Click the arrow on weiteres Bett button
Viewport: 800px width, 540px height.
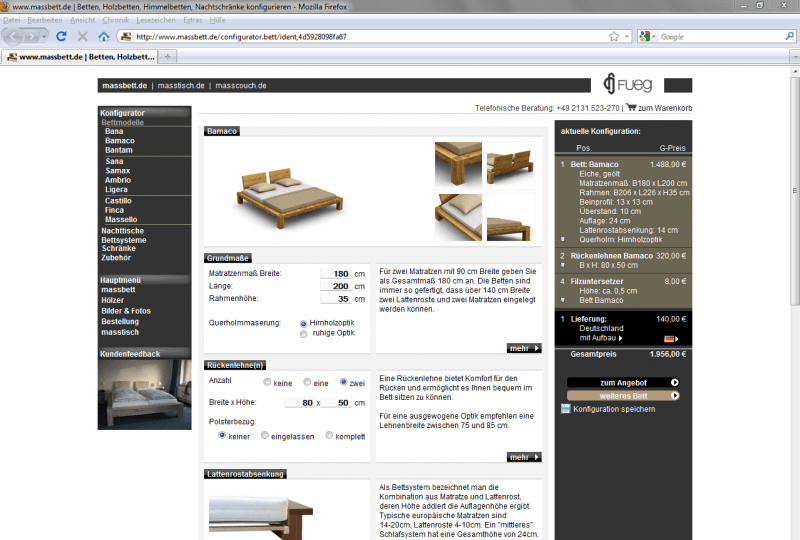point(674,396)
